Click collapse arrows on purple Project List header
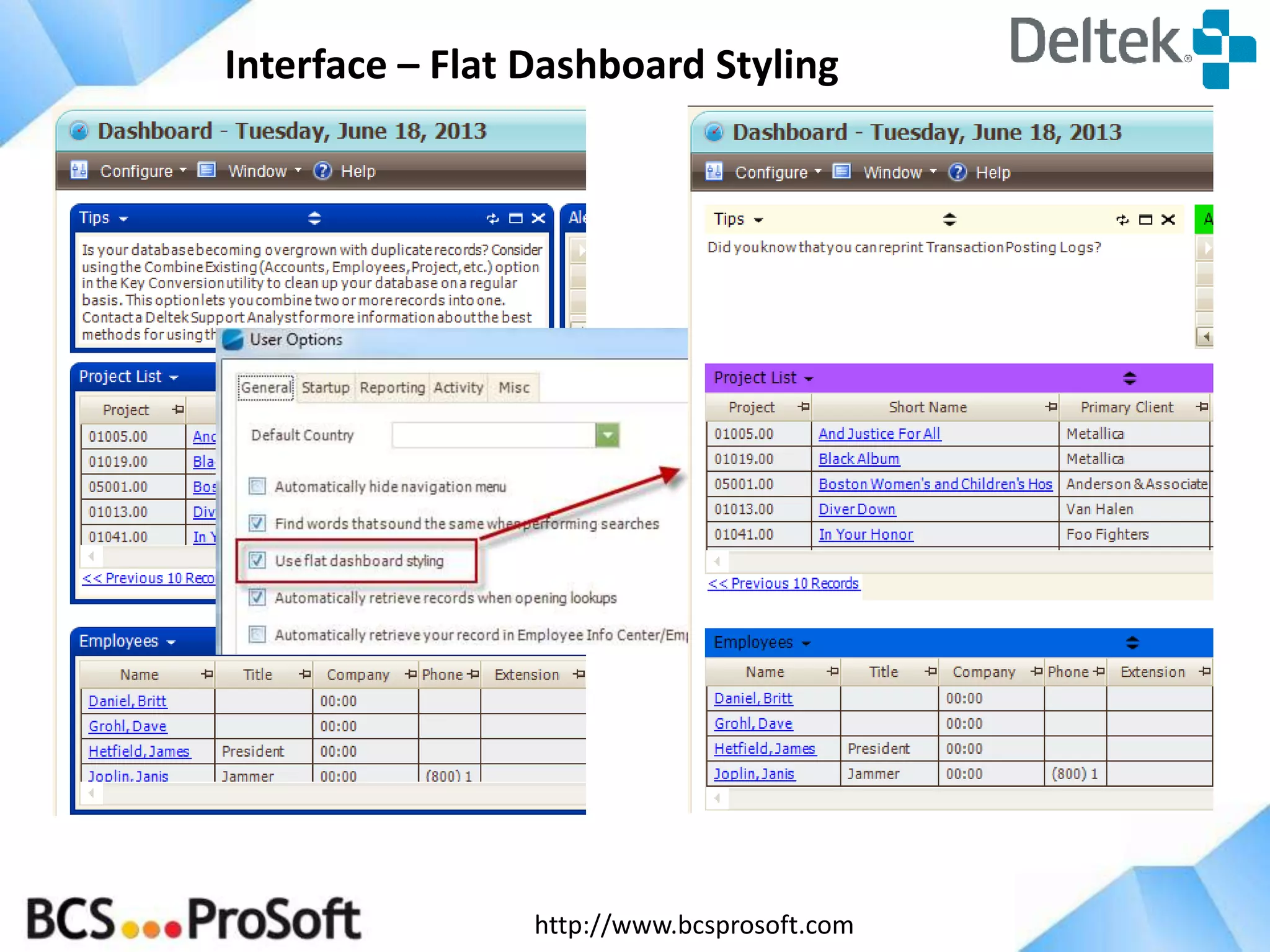The height and width of the screenshot is (952, 1270). click(x=1129, y=378)
